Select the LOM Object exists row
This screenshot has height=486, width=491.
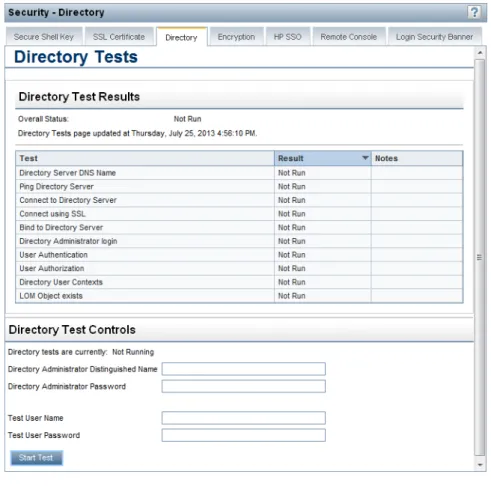tap(239, 296)
